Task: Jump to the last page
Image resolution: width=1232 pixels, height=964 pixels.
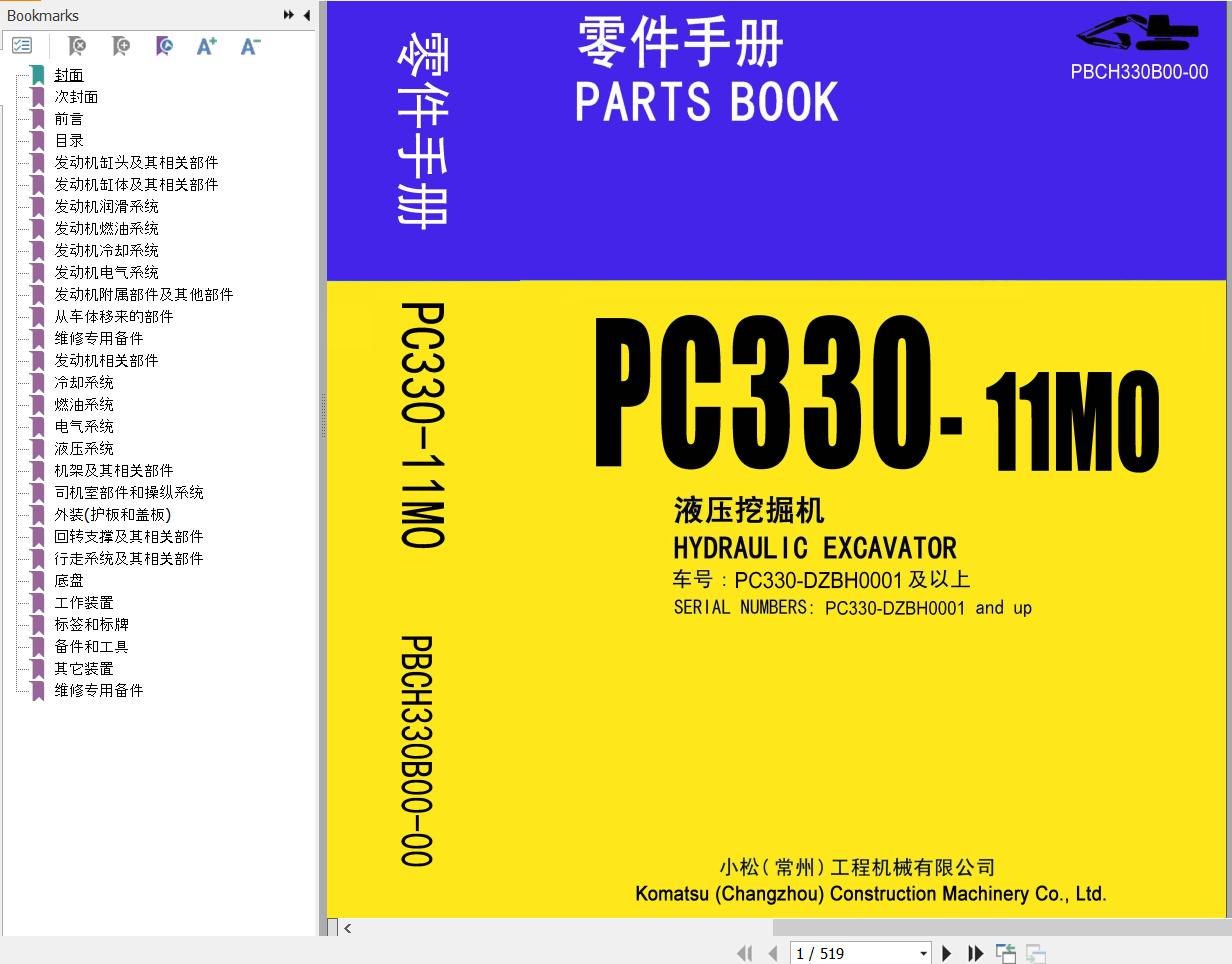Action: pyautogui.click(x=975, y=954)
